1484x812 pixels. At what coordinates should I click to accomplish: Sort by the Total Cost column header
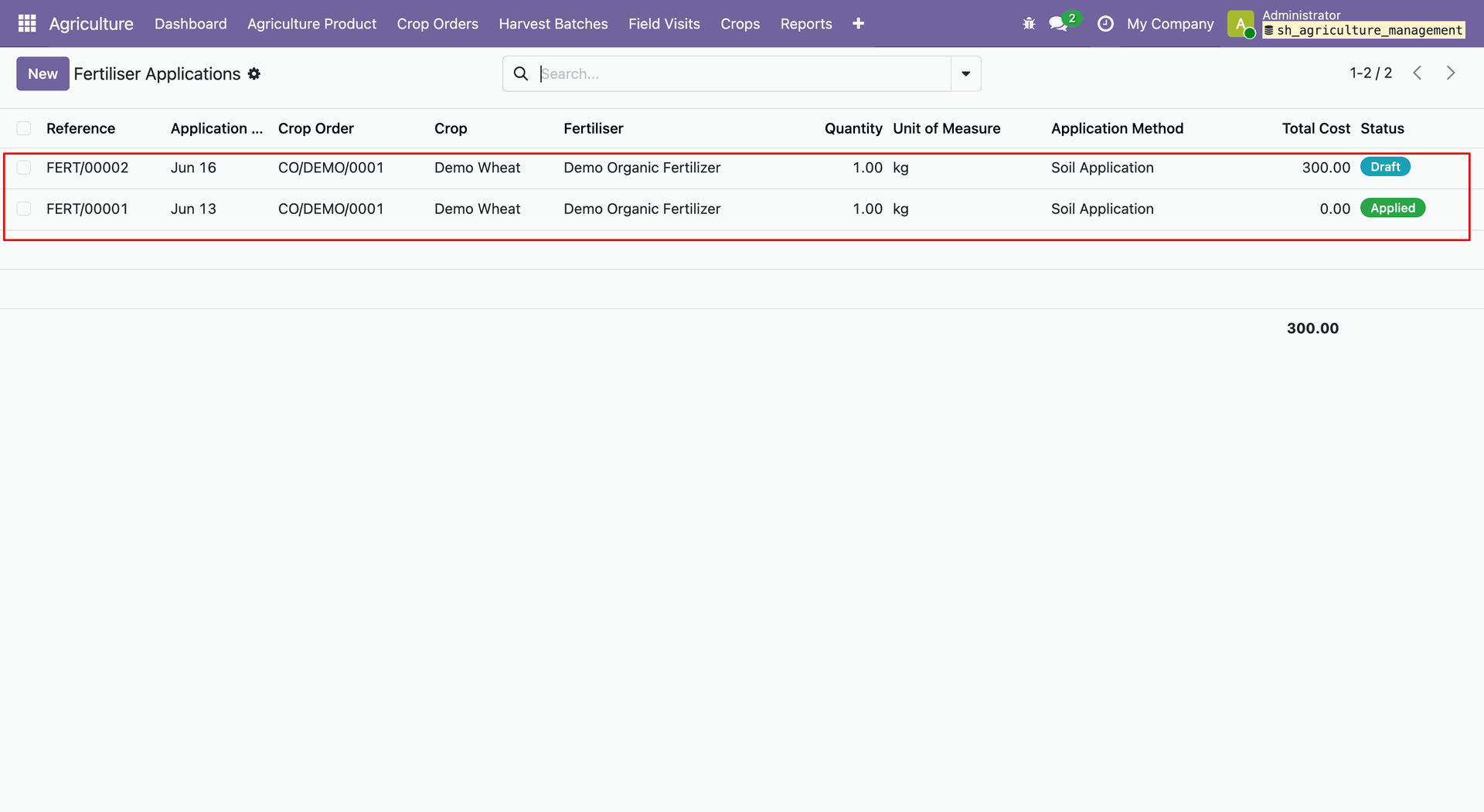pos(1316,128)
